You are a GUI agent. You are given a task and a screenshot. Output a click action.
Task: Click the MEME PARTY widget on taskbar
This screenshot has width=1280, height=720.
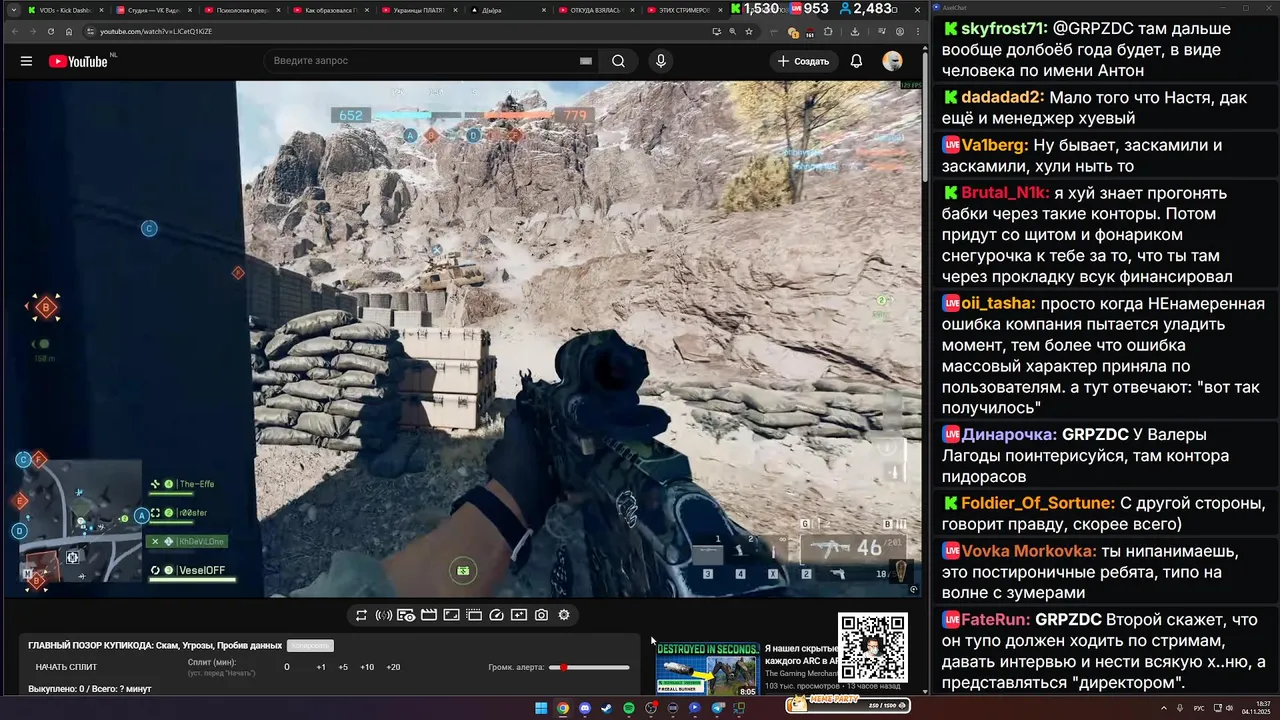847,705
